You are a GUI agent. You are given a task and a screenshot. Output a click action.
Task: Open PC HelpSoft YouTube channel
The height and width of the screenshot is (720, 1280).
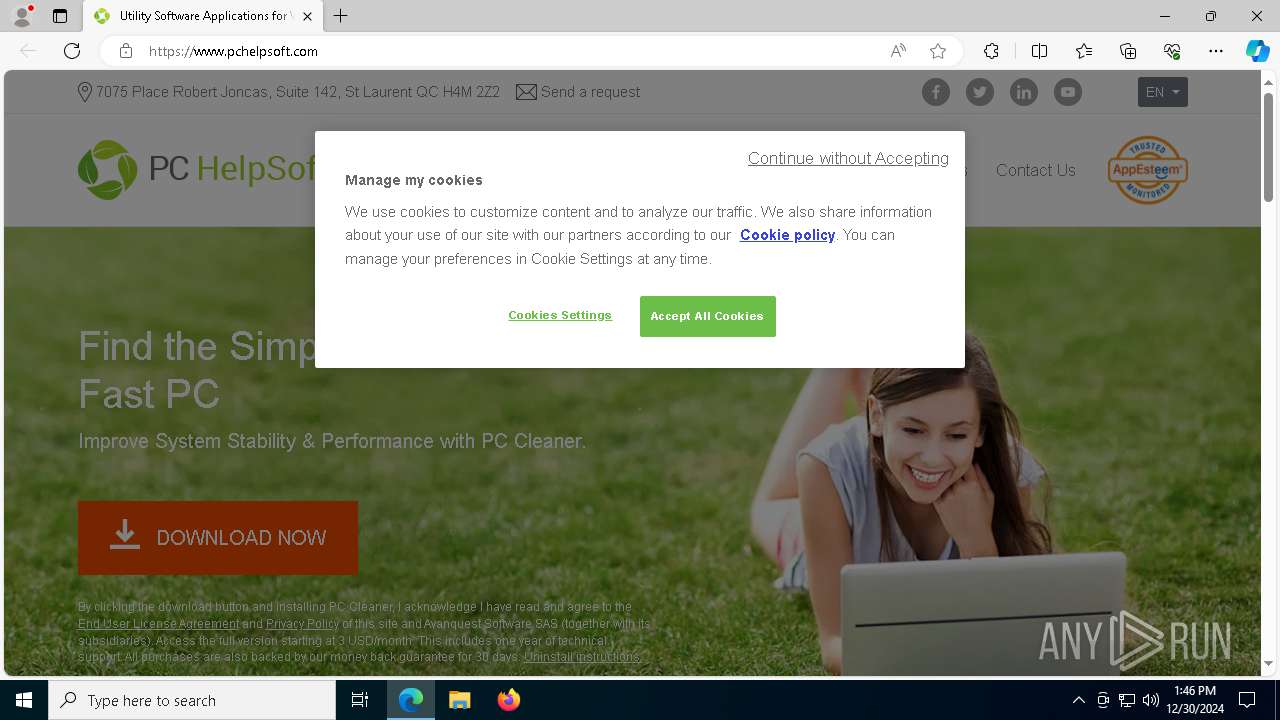pyautogui.click(x=1068, y=92)
